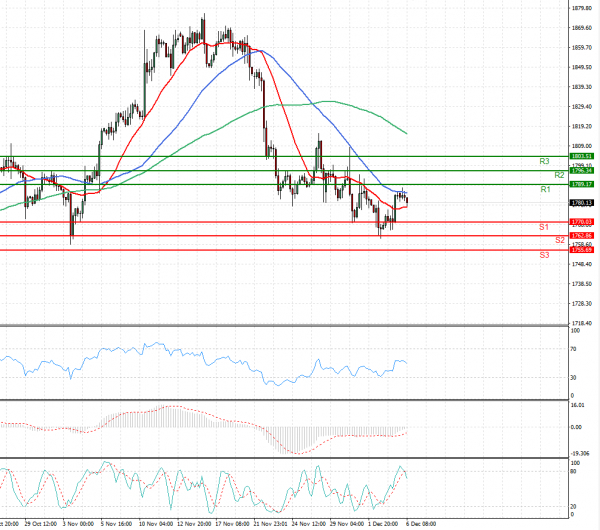The height and width of the screenshot is (530, 600).
Task: Click the 24 Nov 12:00 time label
Action: coord(308,522)
